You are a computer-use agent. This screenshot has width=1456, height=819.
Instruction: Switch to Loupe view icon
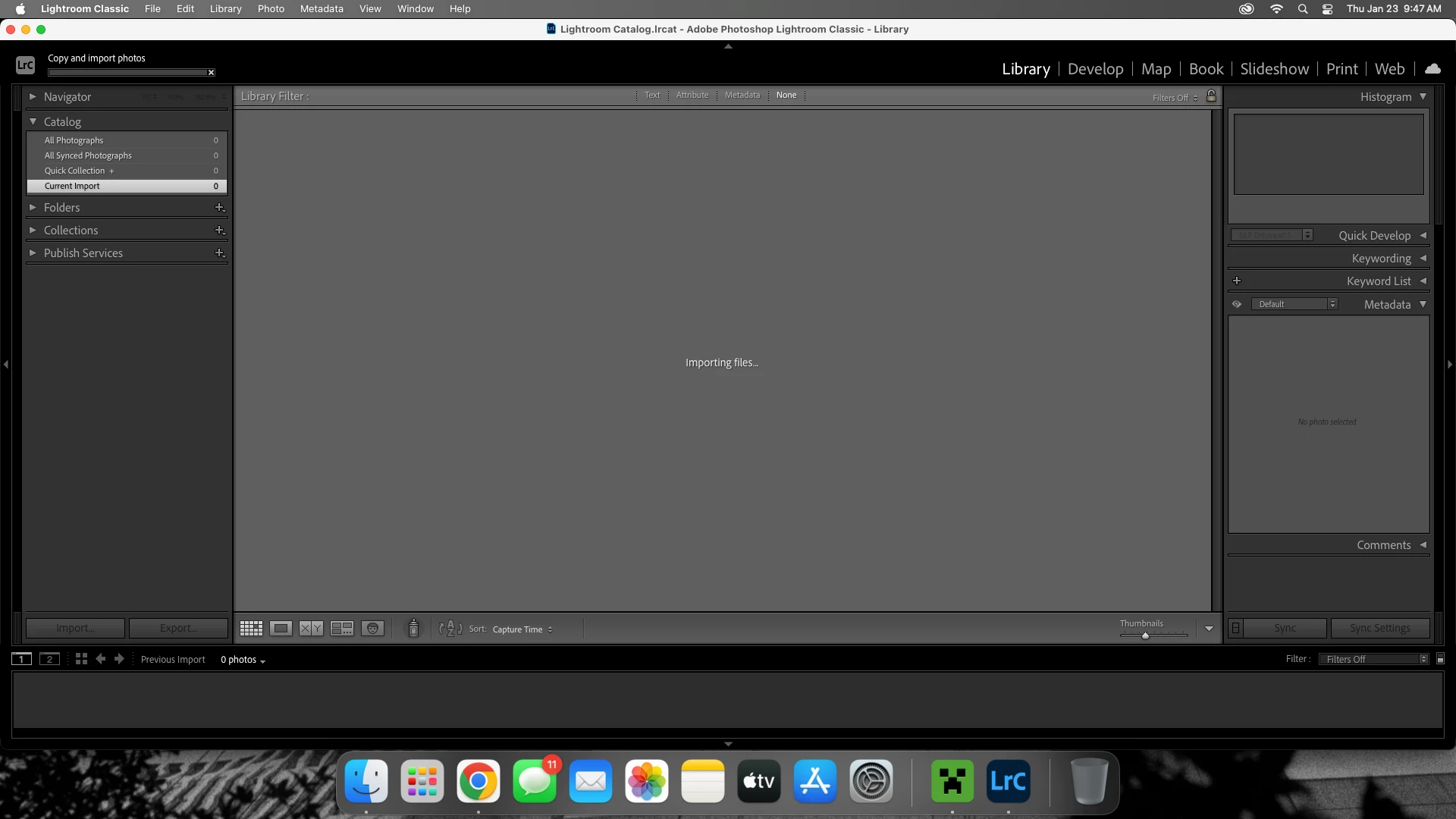[281, 629]
